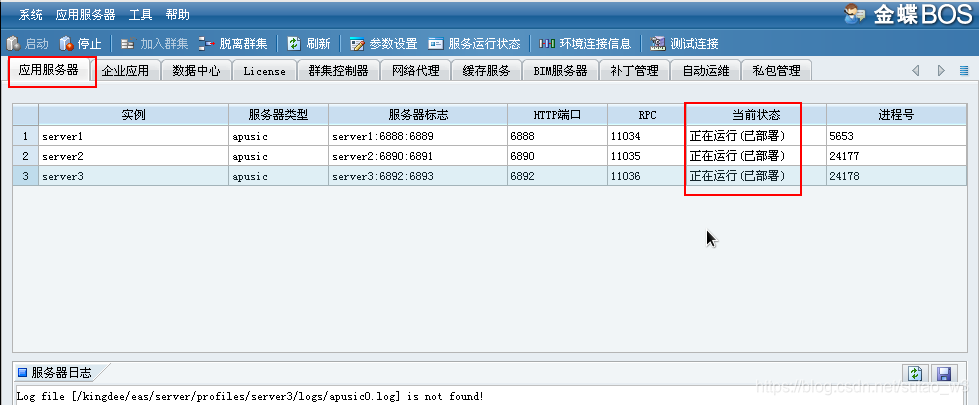Click row number 2 header
The height and width of the screenshot is (405, 979).
26,156
